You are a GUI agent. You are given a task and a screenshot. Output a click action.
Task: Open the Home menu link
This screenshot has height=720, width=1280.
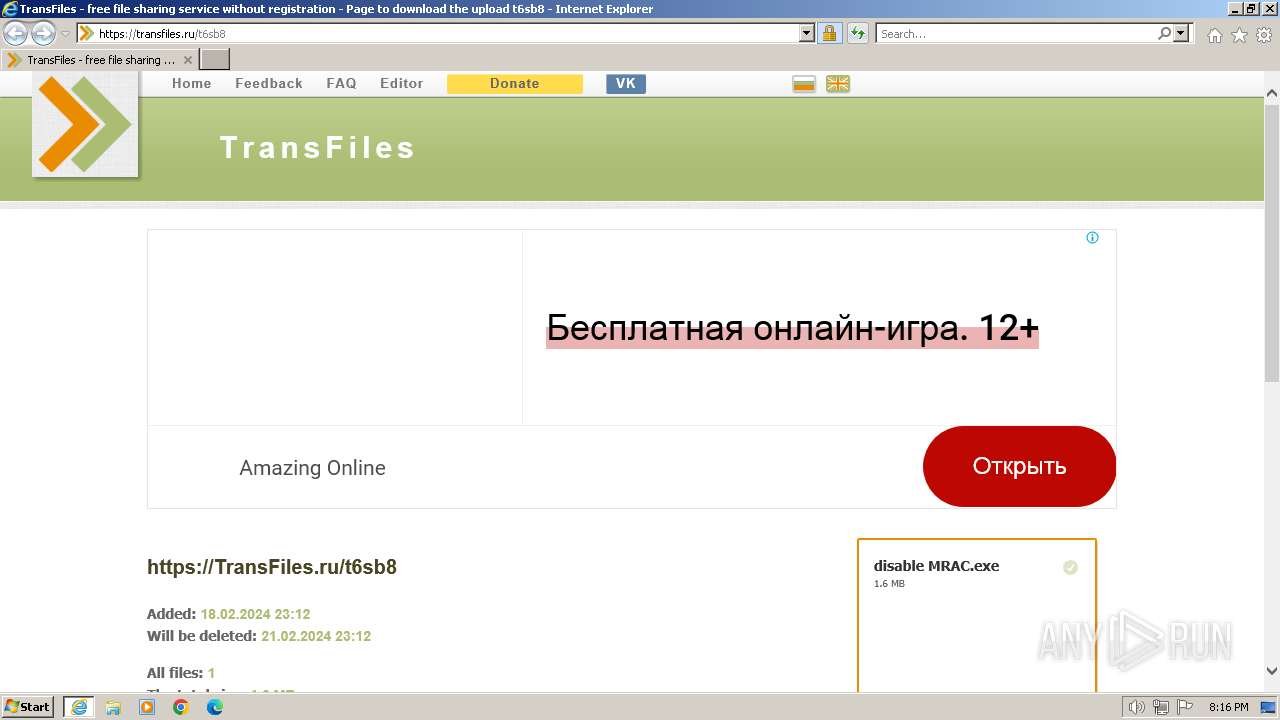tap(191, 84)
